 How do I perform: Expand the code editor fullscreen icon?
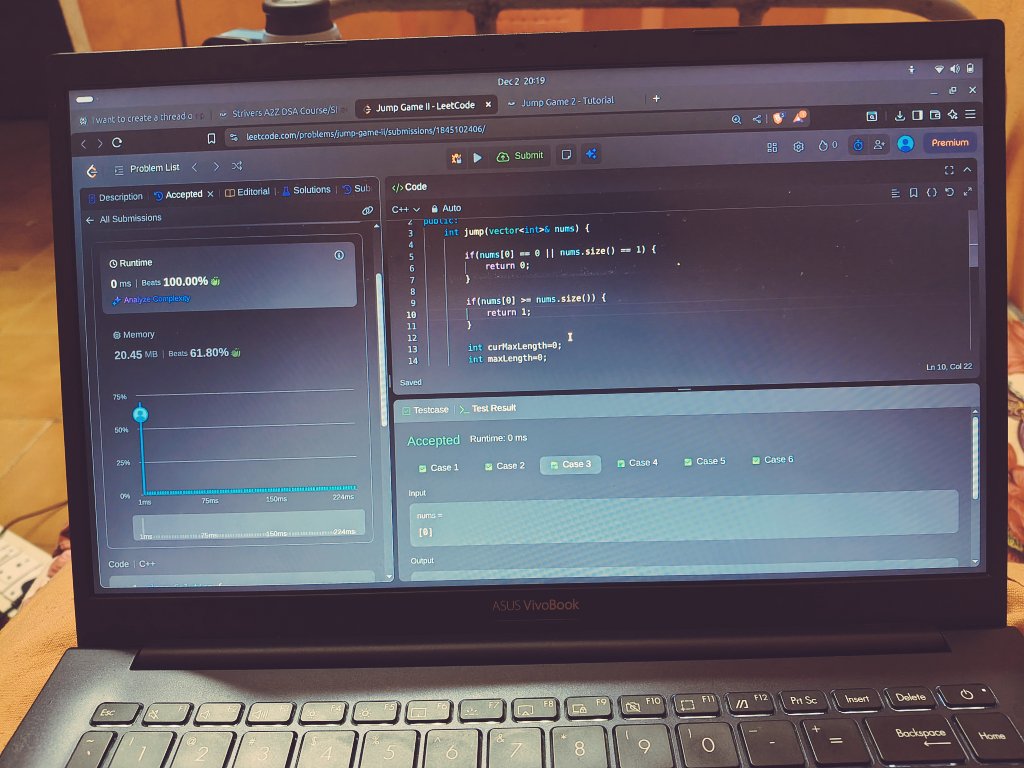(x=967, y=191)
